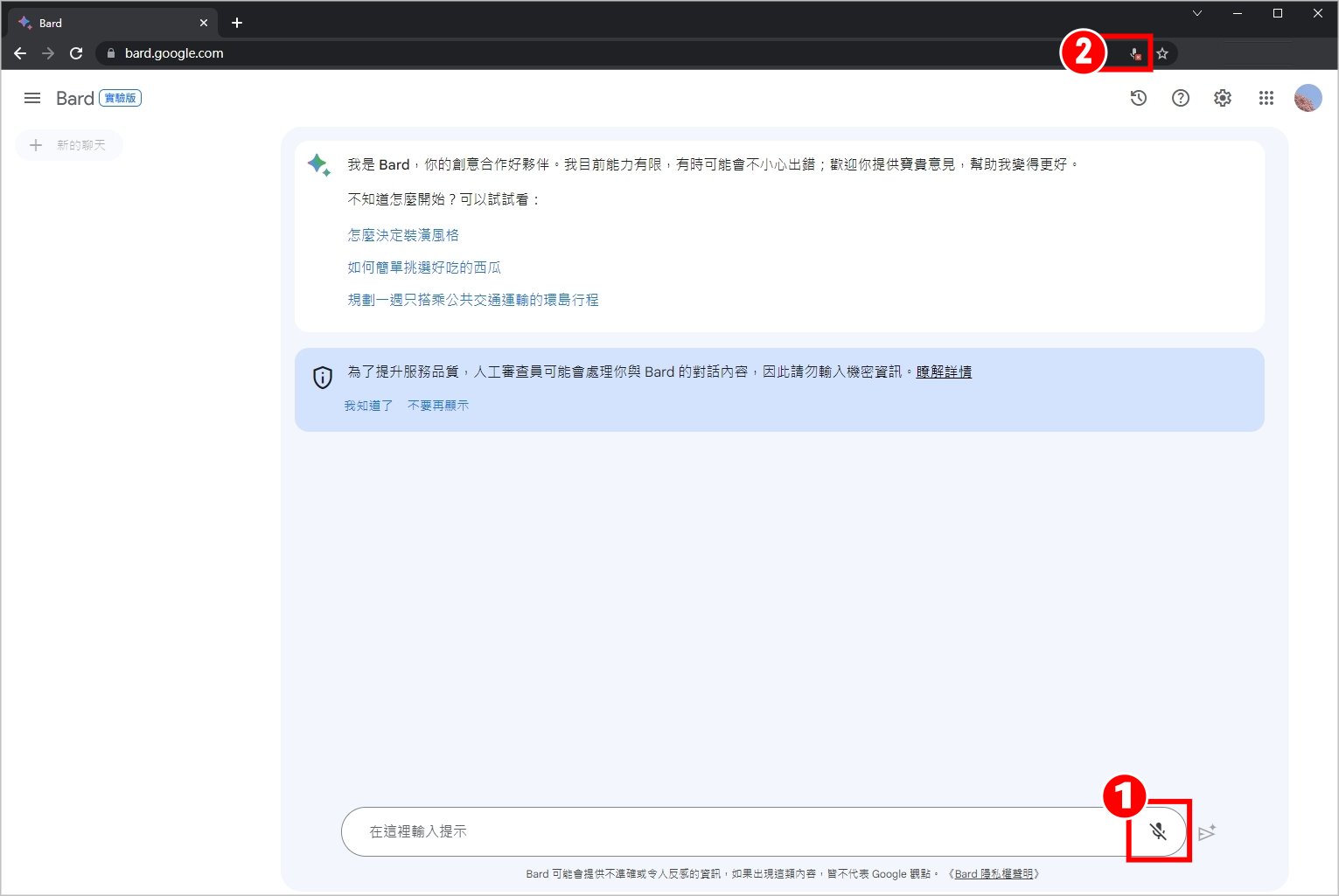Toggle the microphone in prompt box
1339x896 pixels.
pos(1158,831)
